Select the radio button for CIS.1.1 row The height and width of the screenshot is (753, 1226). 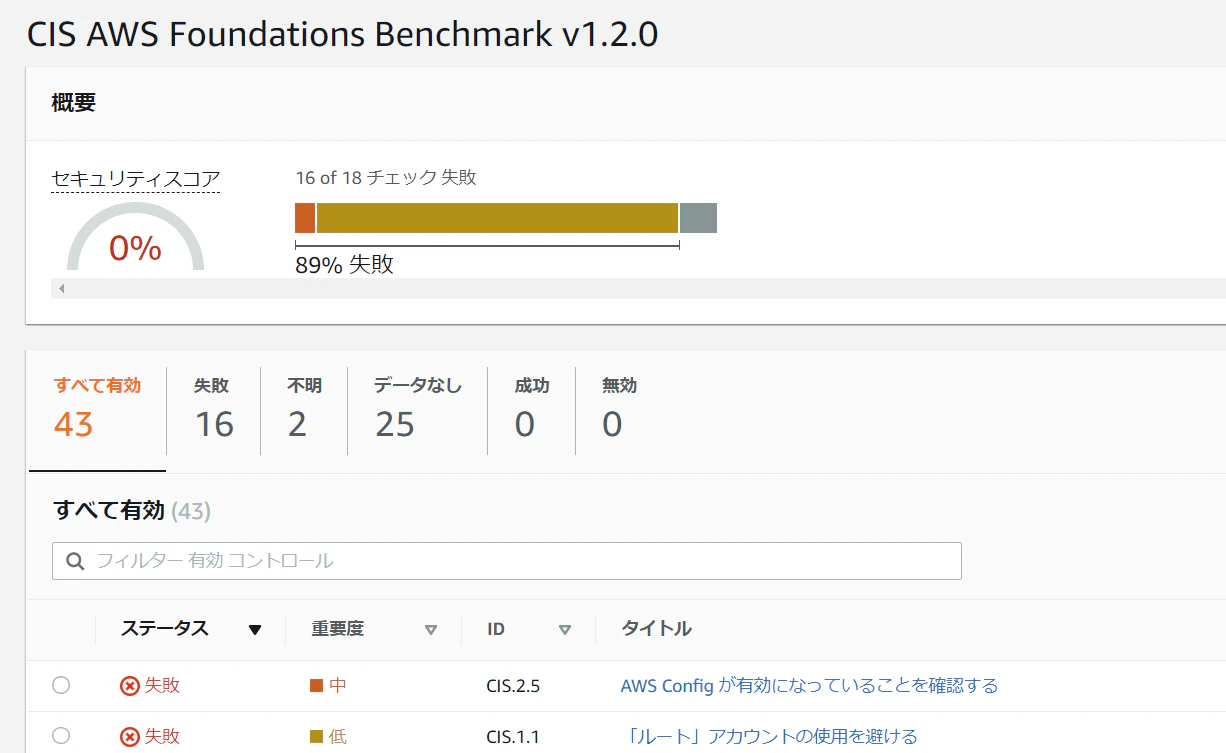[61, 736]
